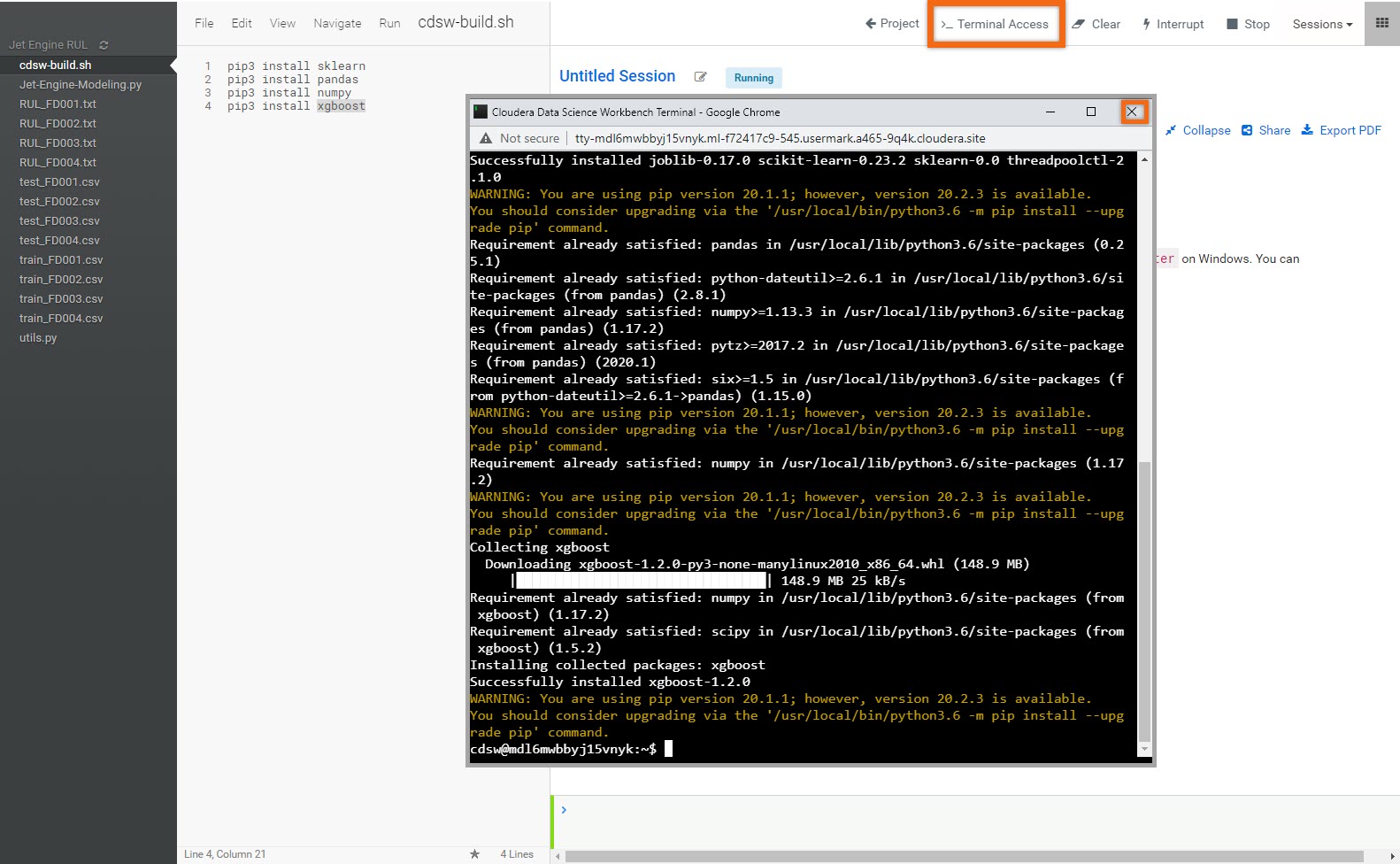Go back to Project
The height and width of the screenshot is (864, 1400).
tap(892, 24)
